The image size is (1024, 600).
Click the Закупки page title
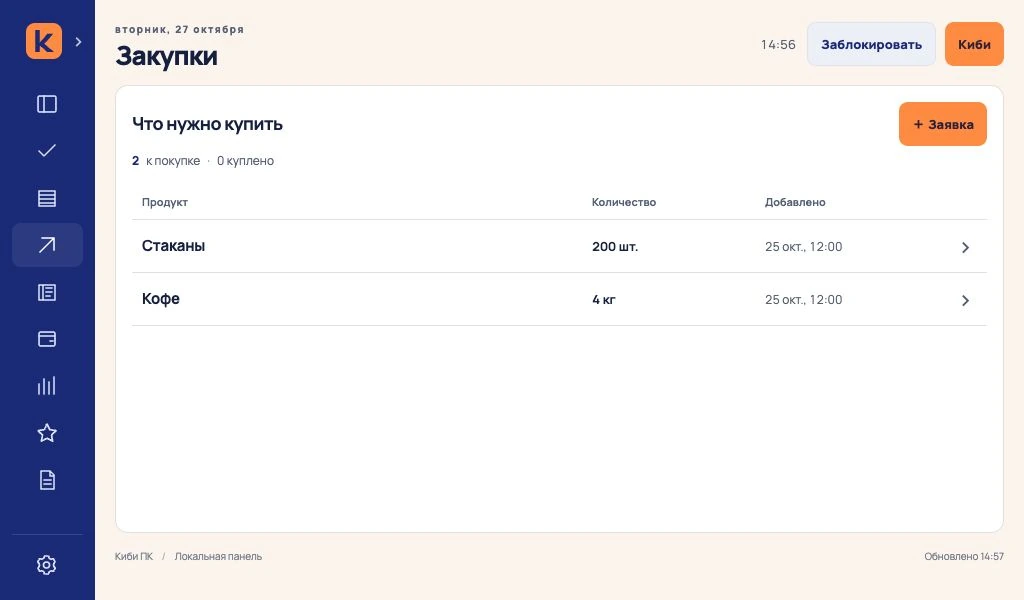(167, 56)
